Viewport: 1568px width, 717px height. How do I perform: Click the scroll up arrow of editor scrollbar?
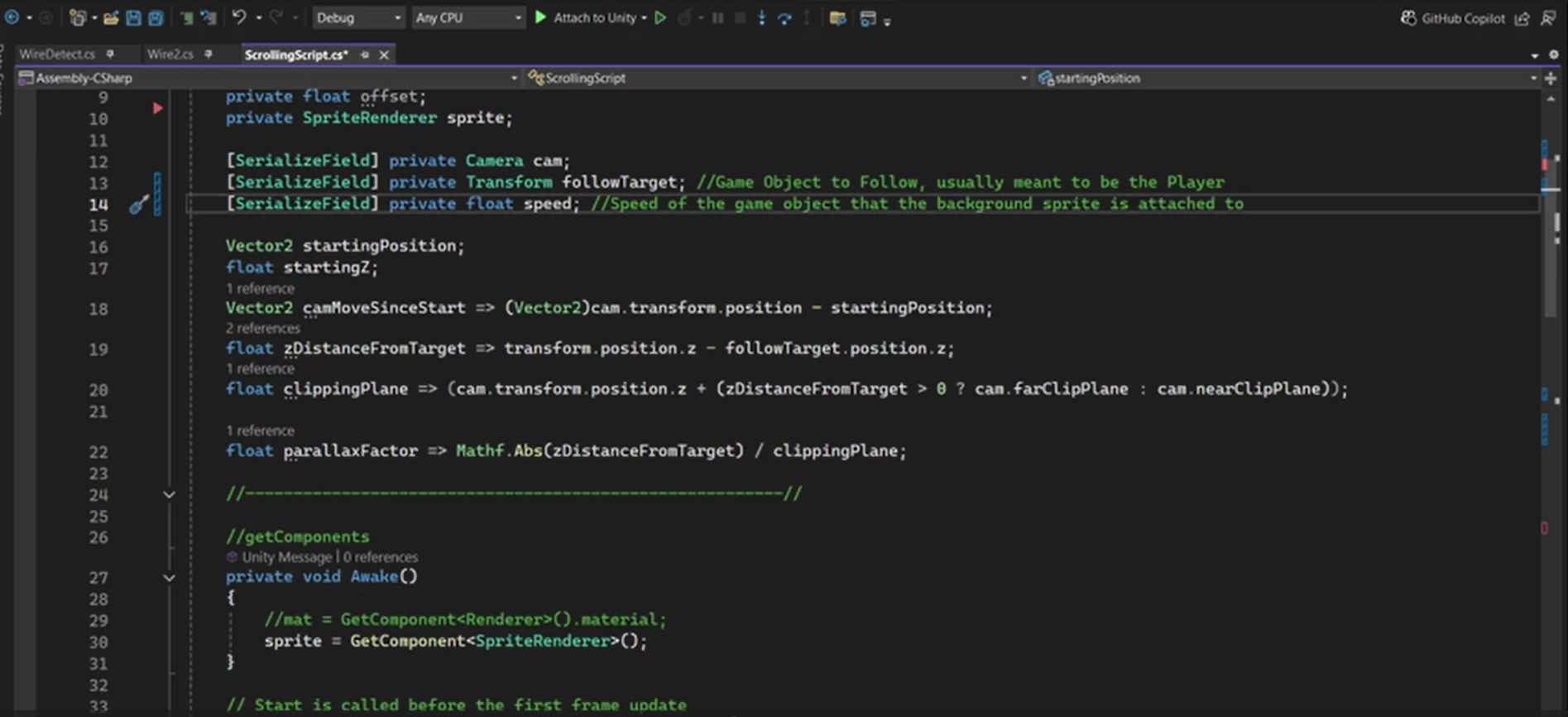tap(1551, 99)
